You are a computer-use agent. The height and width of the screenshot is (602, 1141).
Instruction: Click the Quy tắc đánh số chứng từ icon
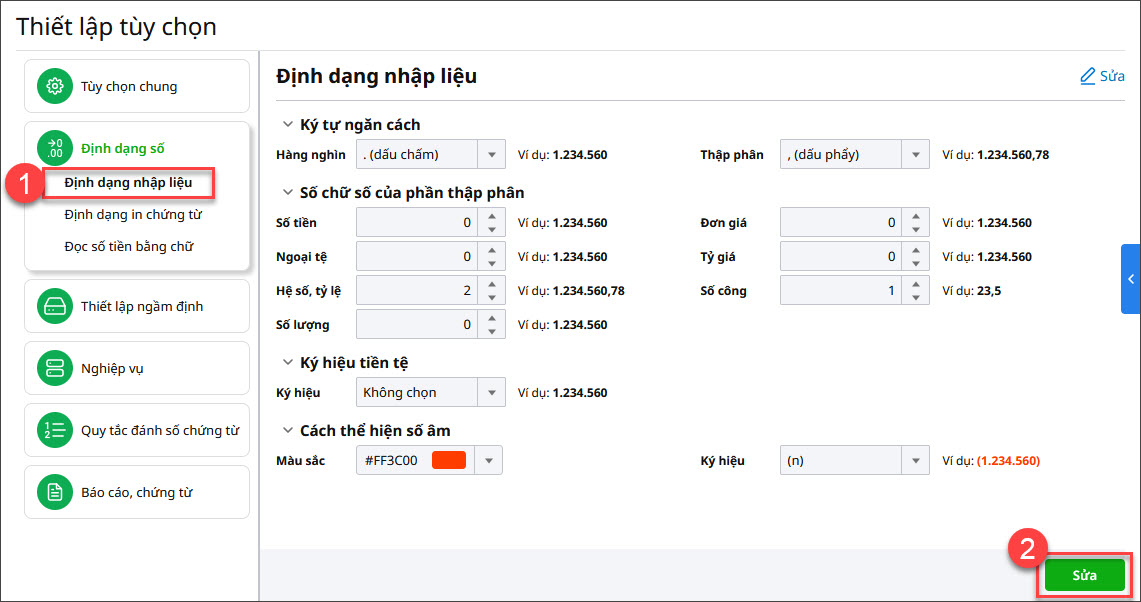coord(55,430)
